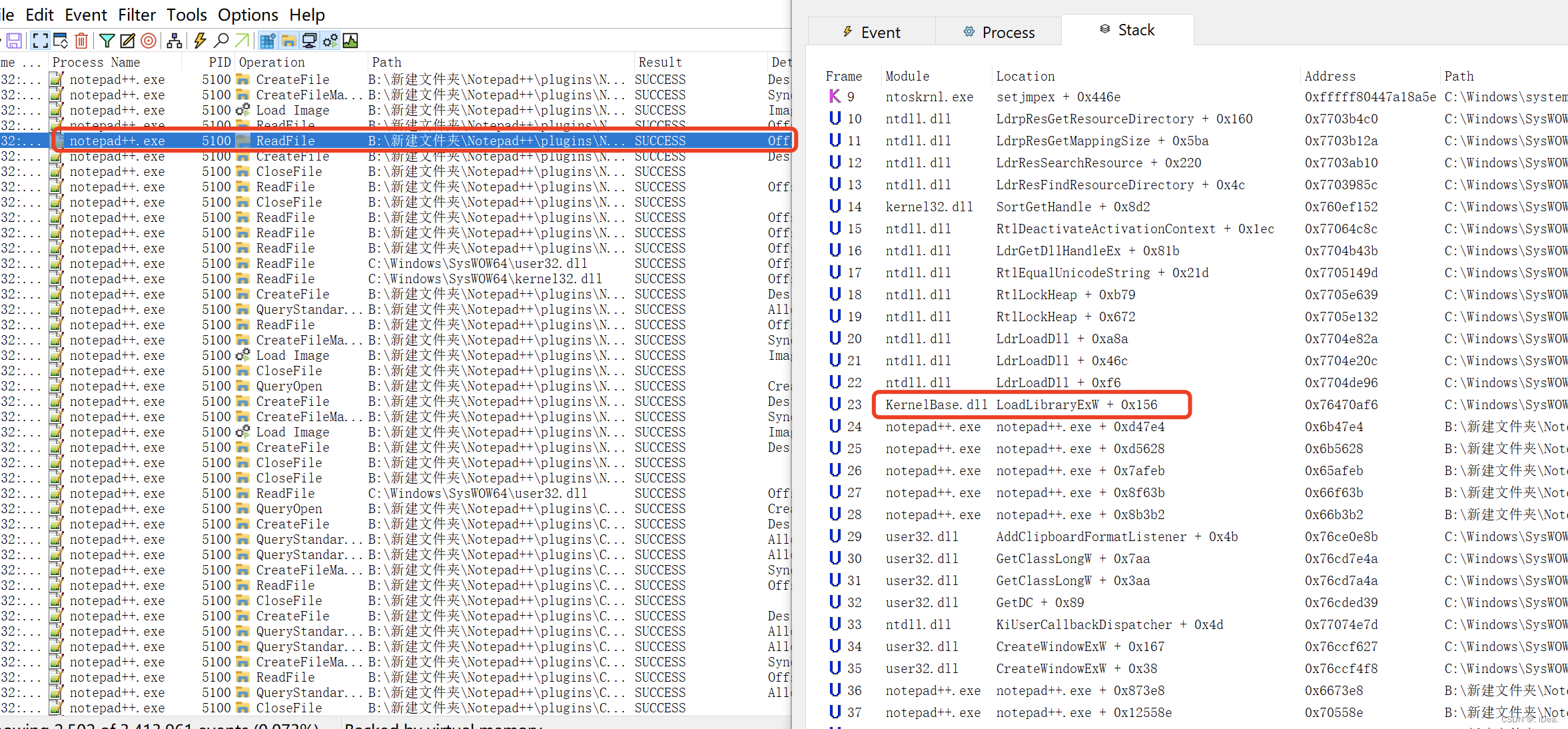Open the Tools menu
The height and width of the screenshot is (729, 1568).
[x=187, y=15]
